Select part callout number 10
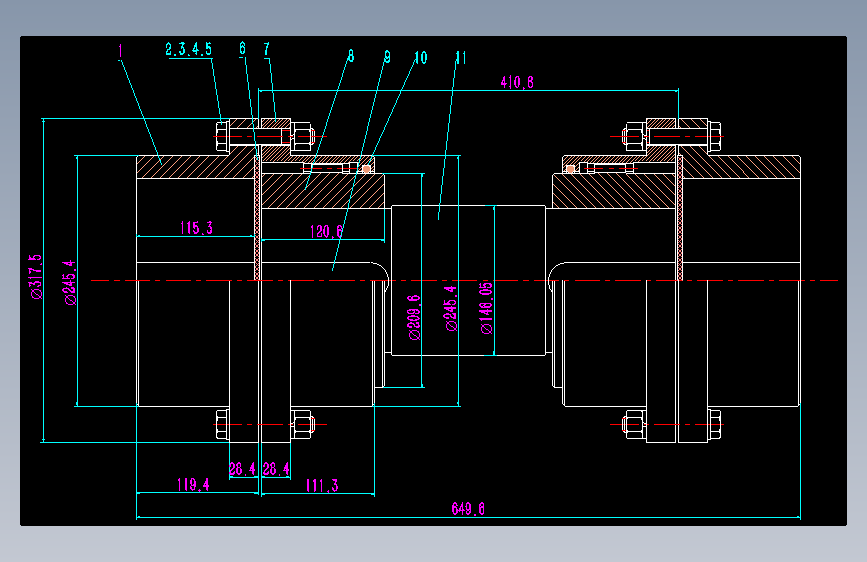 [421, 58]
